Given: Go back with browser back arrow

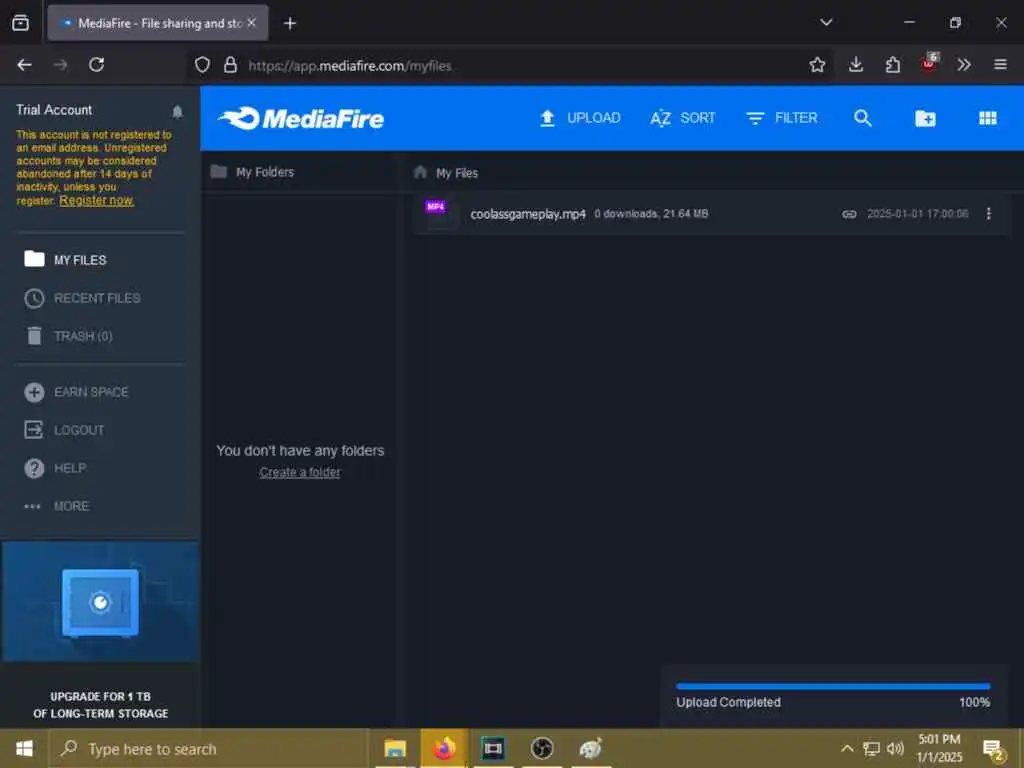Looking at the screenshot, I should coord(24,65).
